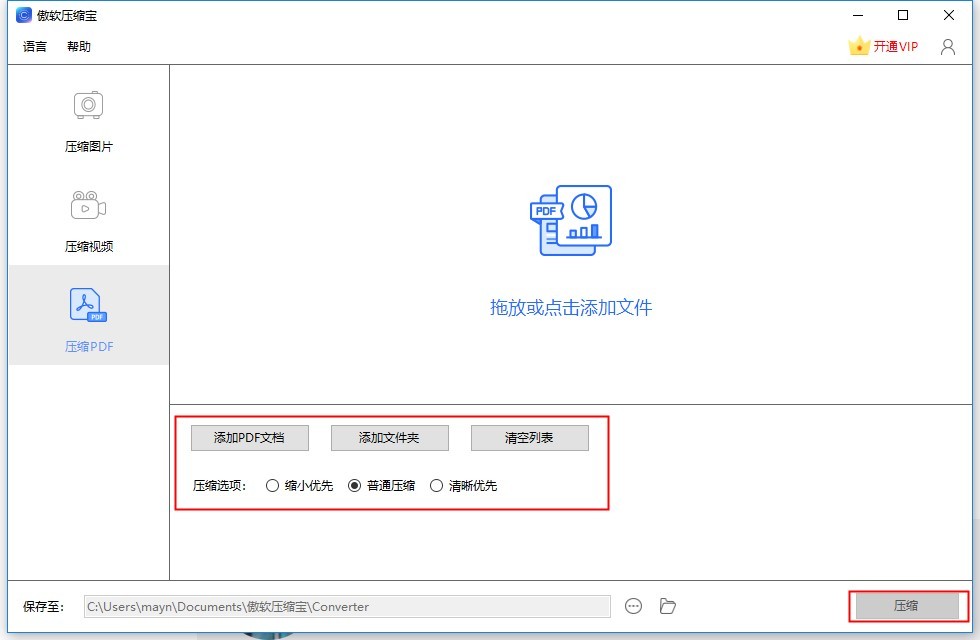Click the 添加文件夹 button
The height and width of the screenshot is (640, 980).
click(x=389, y=437)
